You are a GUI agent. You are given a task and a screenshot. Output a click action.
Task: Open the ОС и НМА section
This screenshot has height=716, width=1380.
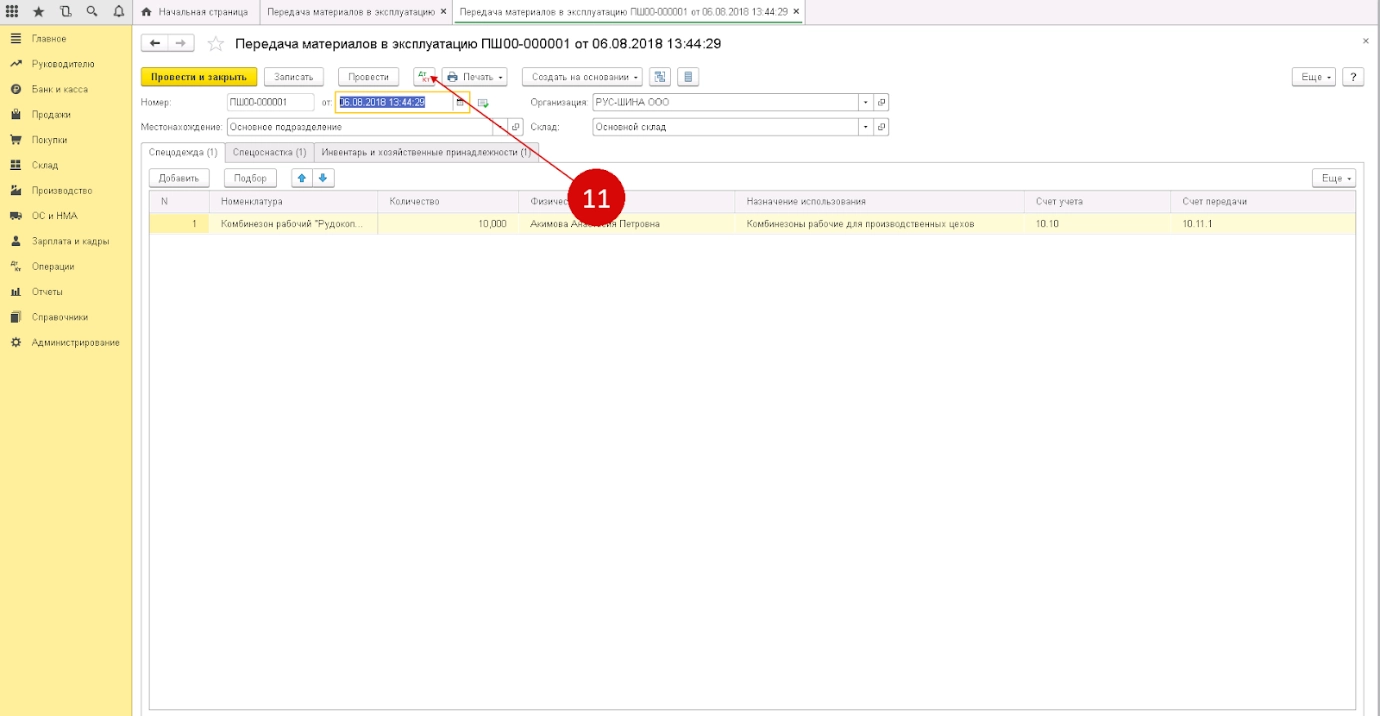(x=54, y=216)
